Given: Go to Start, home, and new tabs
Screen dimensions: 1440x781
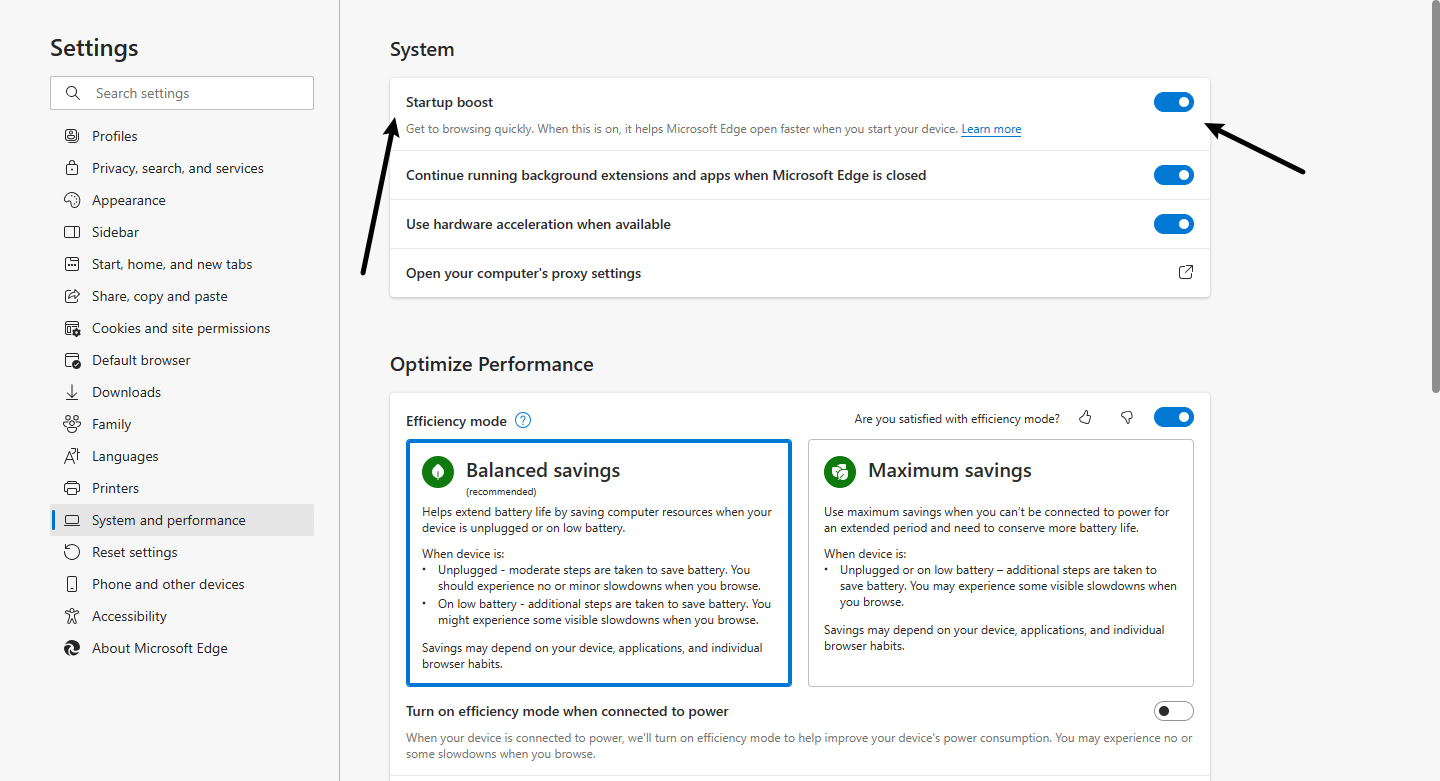Looking at the screenshot, I should 182,264.
